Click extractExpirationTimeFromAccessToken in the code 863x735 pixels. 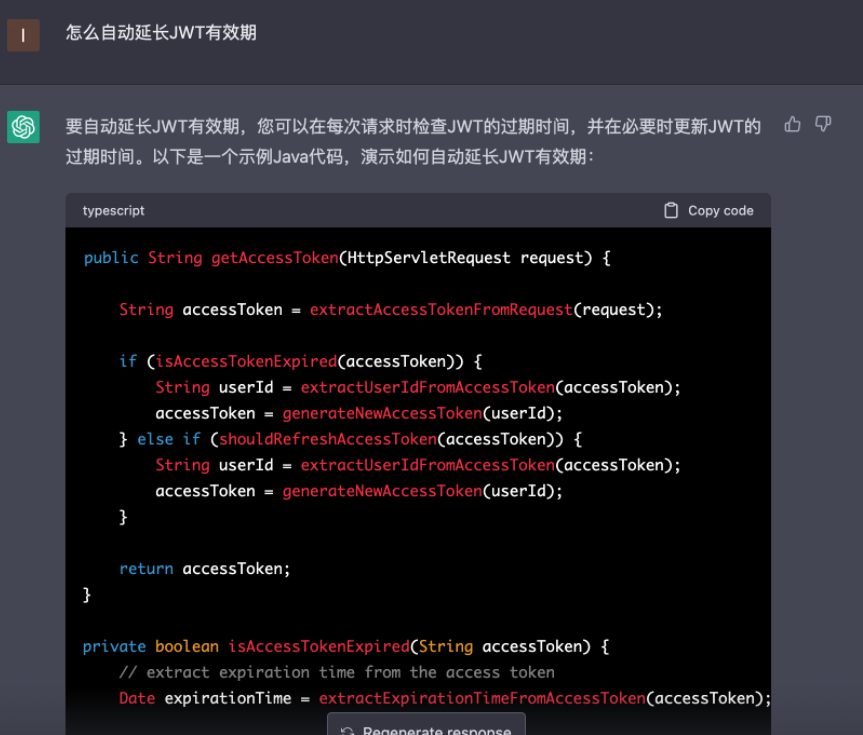(482, 698)
